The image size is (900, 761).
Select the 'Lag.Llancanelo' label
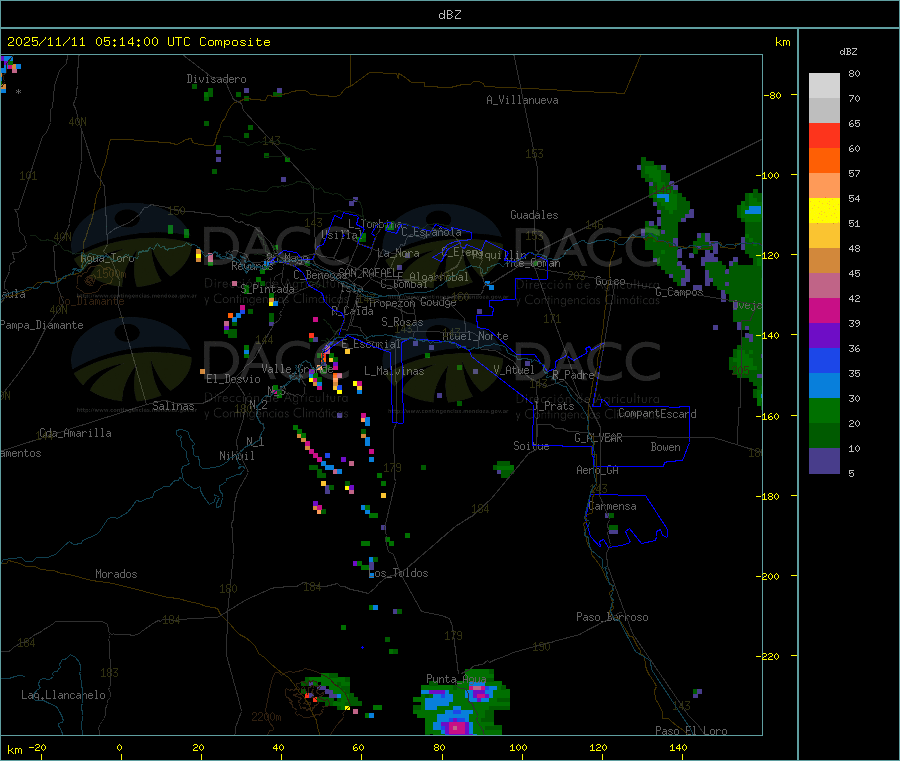coord(63,695)
